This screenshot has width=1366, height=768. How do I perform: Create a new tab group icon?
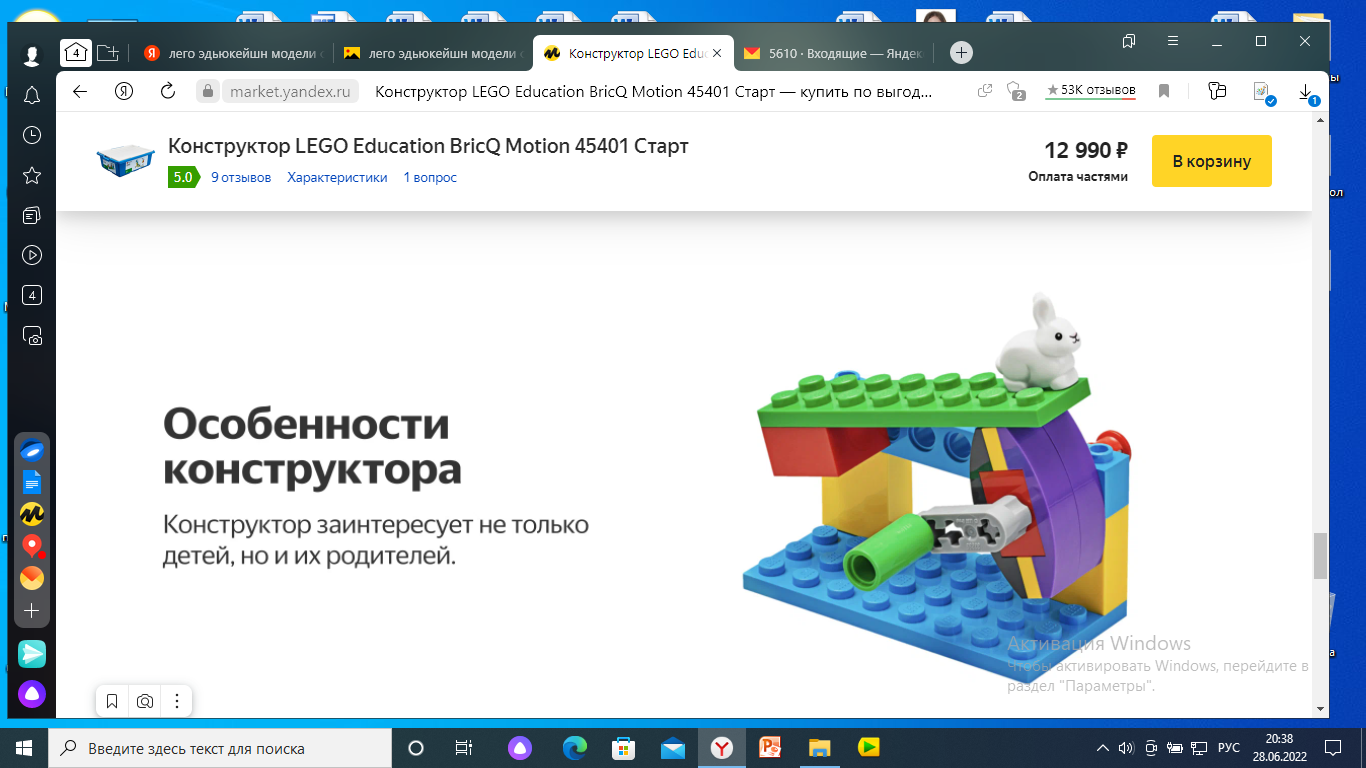pos(108,53)
